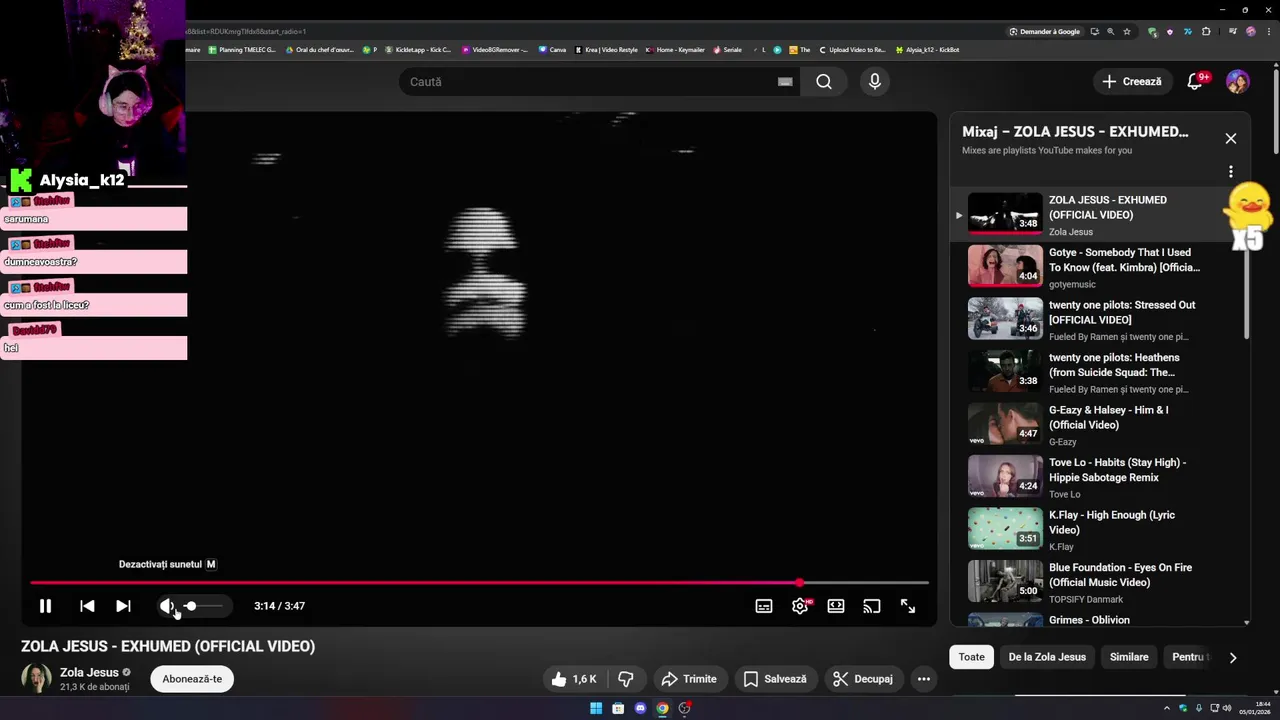The height and width of the screenshot is (720, 1280).
Task: Open the notifications bell
Action: point(1195,82)
